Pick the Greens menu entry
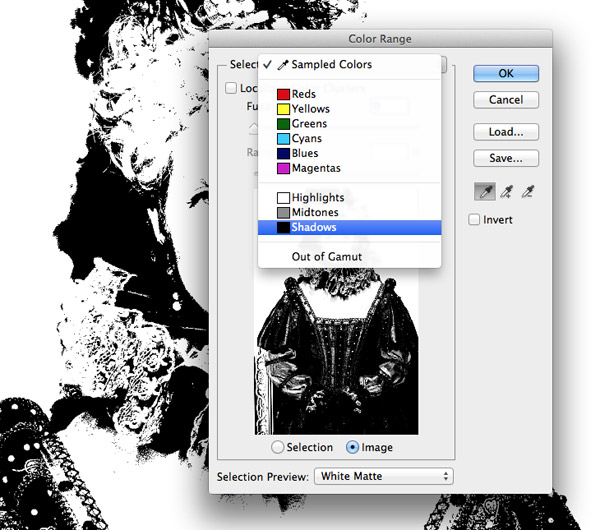Screen dimensions: 600x530 click(x=309, y=124)
